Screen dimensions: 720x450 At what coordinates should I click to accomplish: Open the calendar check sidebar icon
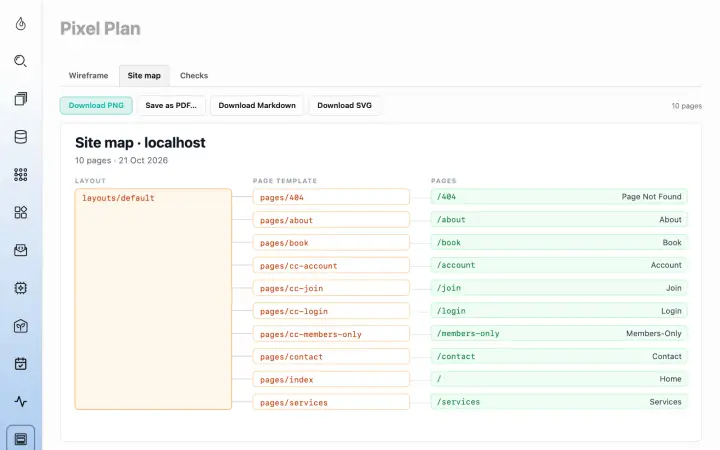click(x=21, y=364)
